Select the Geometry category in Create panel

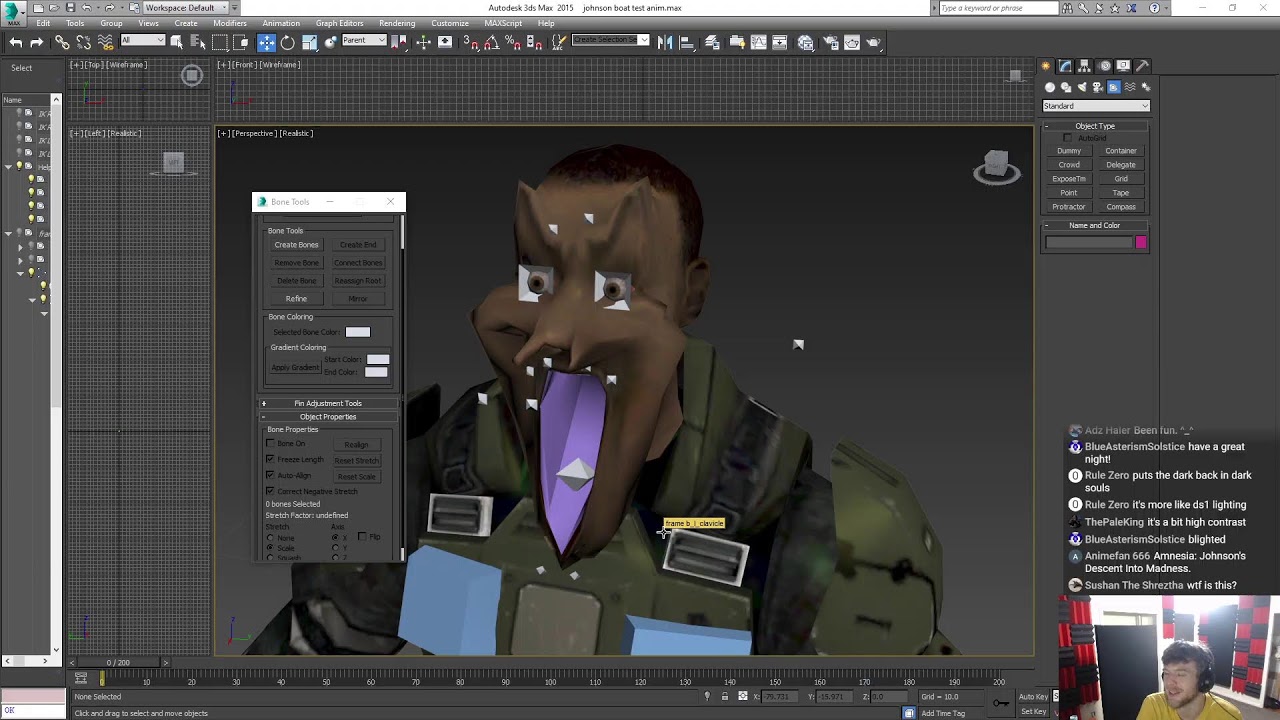pos(1050,88)
